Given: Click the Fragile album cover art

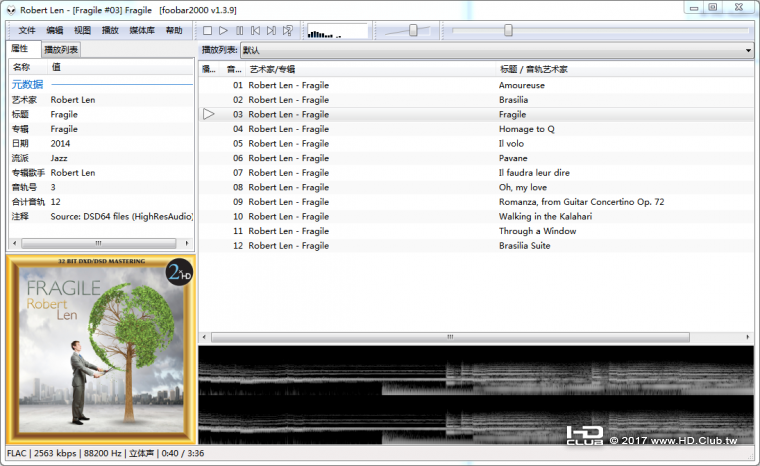Looking at the screenshot, I should tap(100, 350).
